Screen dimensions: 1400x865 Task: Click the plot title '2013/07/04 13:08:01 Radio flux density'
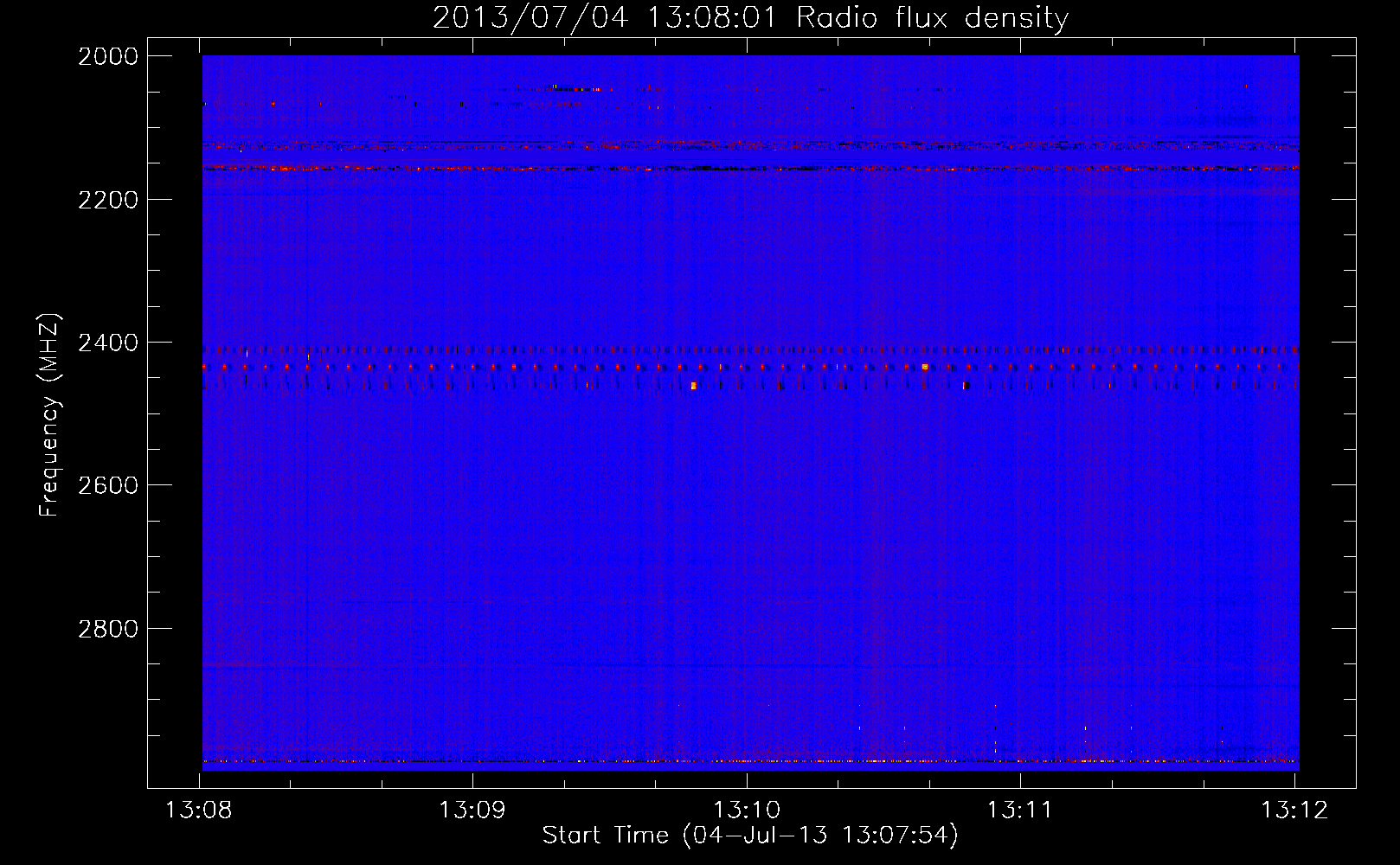(x=750, y=17)
